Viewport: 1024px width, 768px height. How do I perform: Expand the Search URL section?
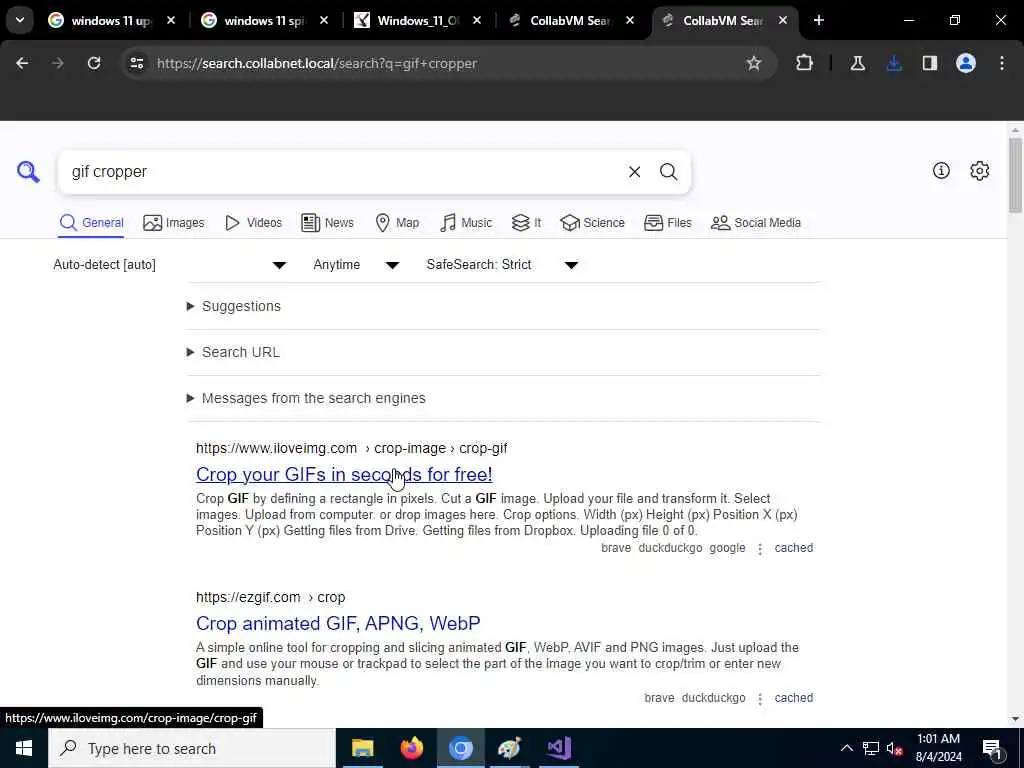point(233,352)
